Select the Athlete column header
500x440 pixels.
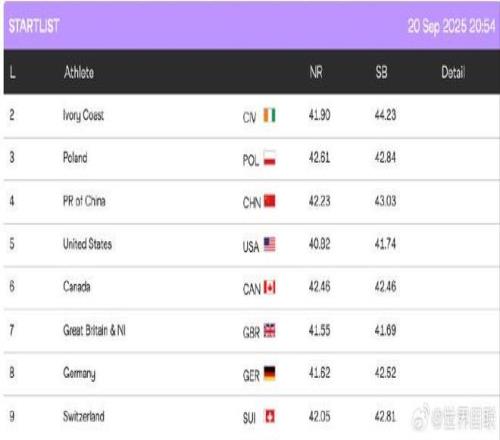[x=79, y=72]
